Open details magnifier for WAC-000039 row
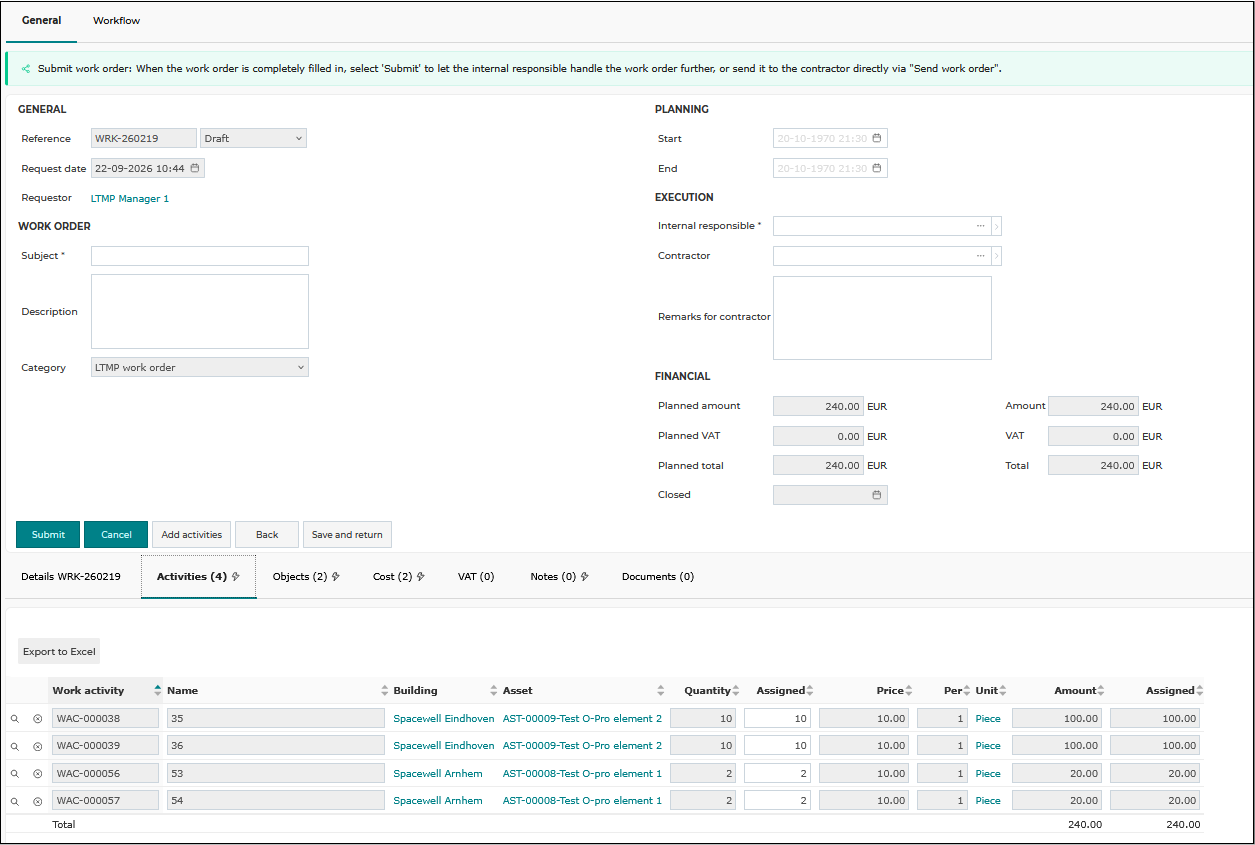 pos(15,746)
